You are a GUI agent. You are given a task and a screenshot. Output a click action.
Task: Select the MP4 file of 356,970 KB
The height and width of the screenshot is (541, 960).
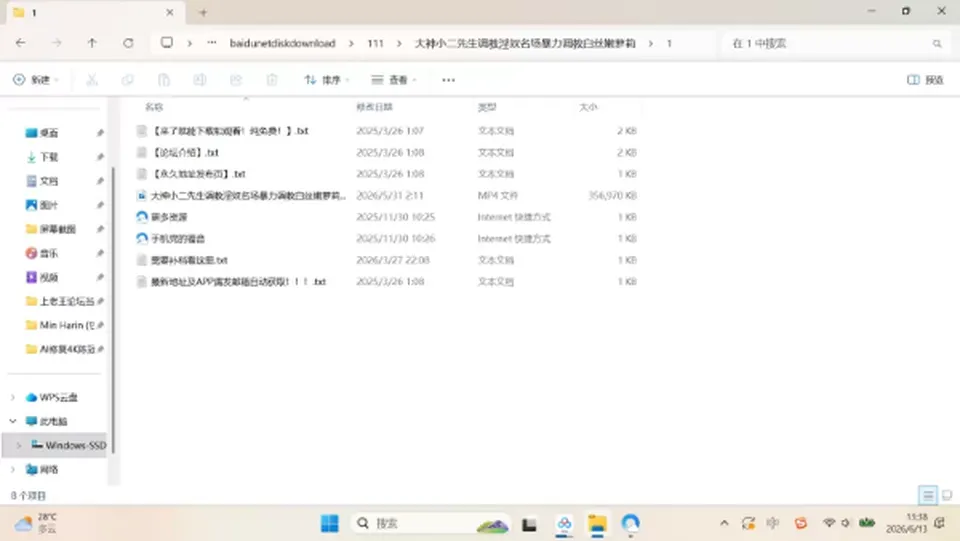(386, 195)
